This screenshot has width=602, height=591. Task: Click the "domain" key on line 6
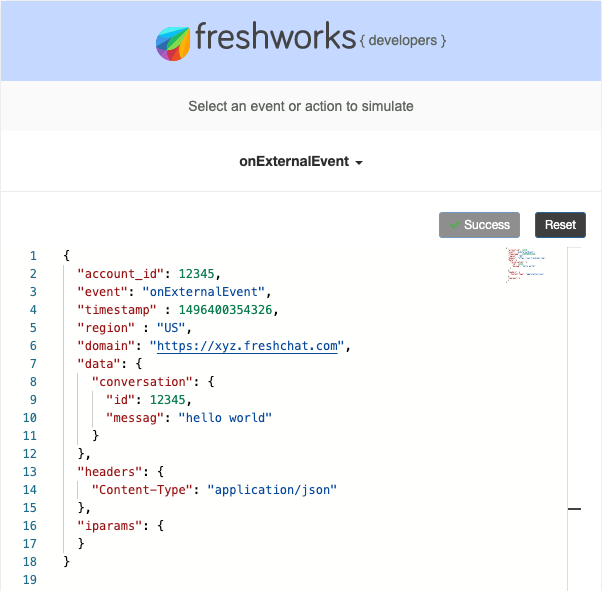coord(106,346)
